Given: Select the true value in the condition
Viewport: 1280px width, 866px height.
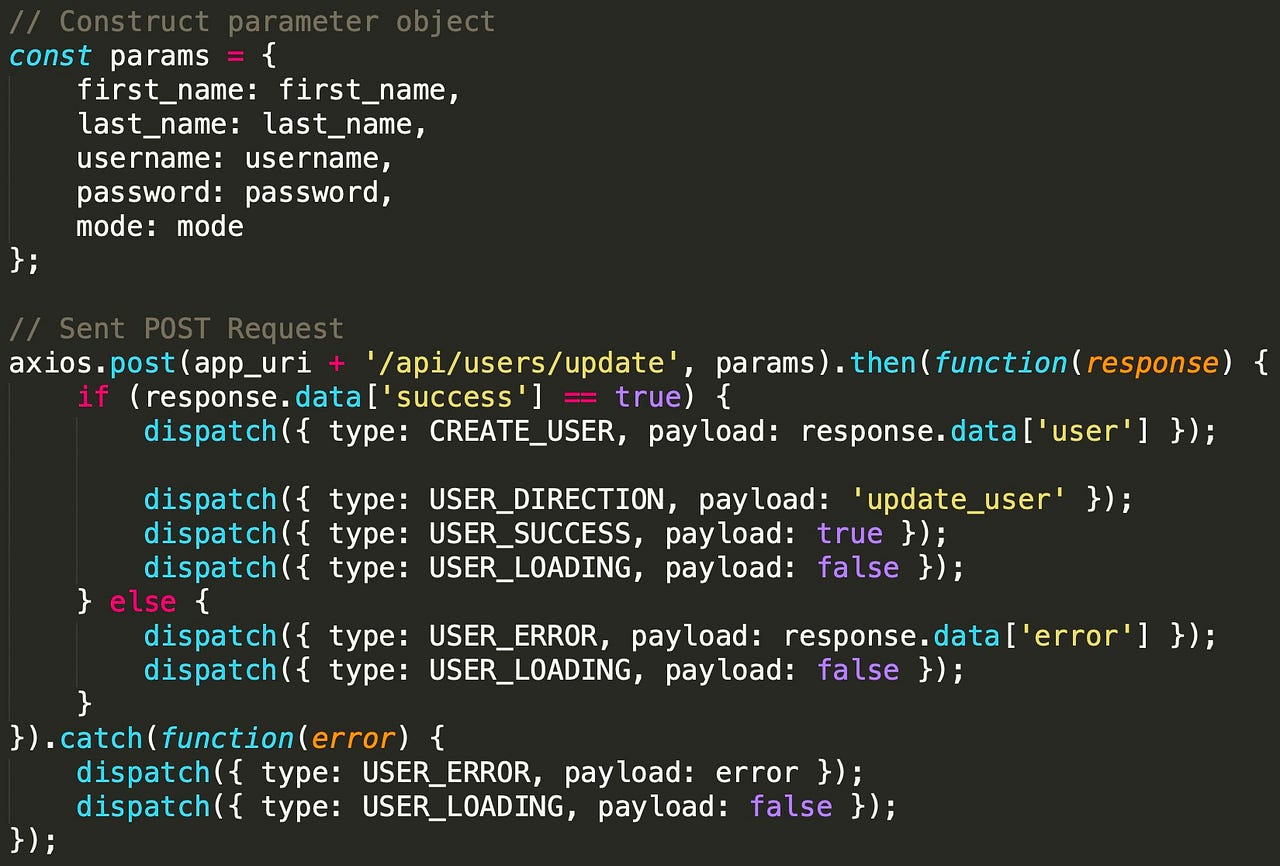Looking at the screenshot, I should (x=647, y=396).
